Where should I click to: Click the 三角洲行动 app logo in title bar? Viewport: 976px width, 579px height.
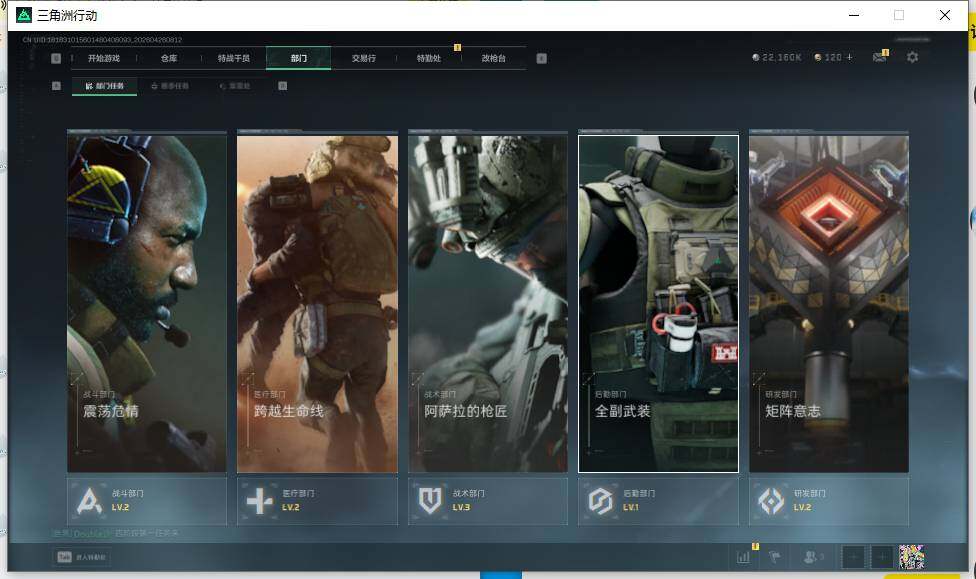pos(24,15)
